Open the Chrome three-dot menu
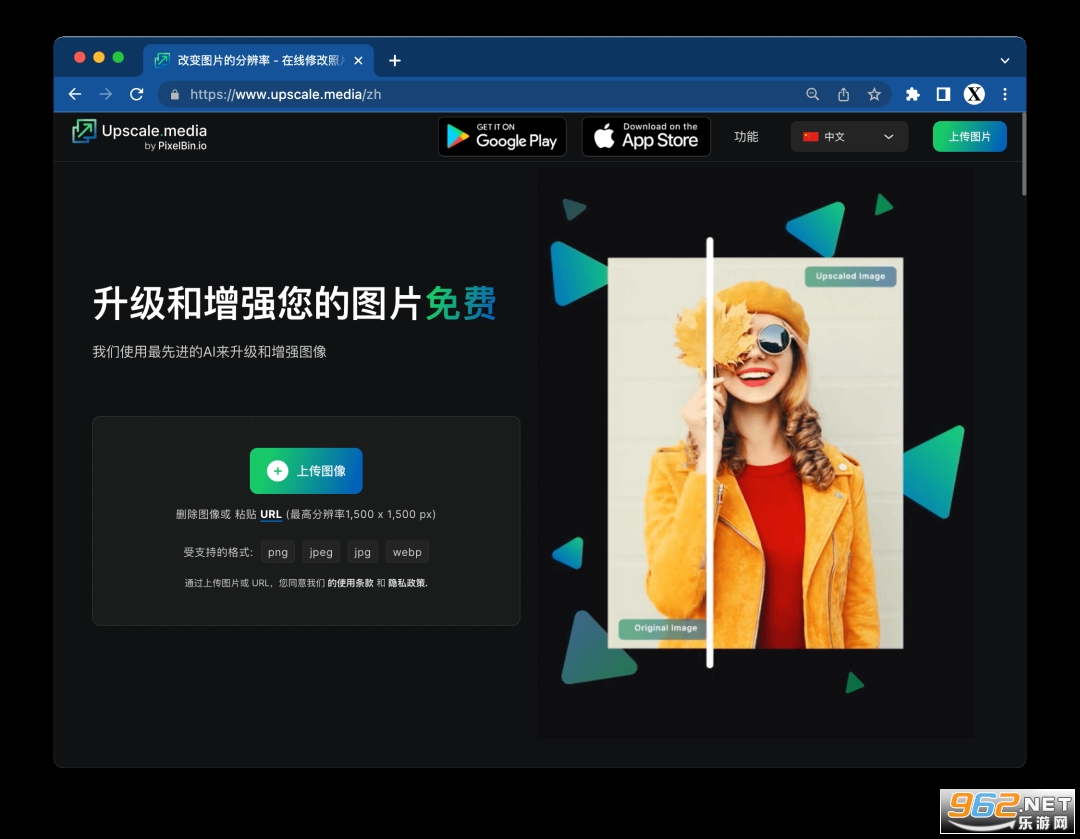 1005,94
